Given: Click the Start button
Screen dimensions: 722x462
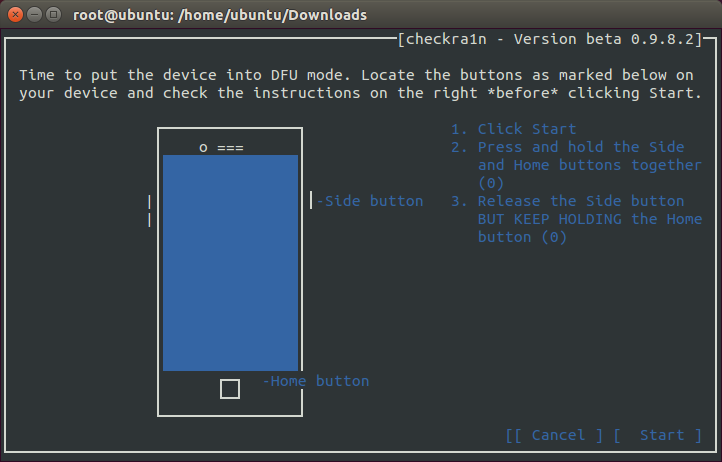Looking at the screenshot, I should click(x=658, y=435).
